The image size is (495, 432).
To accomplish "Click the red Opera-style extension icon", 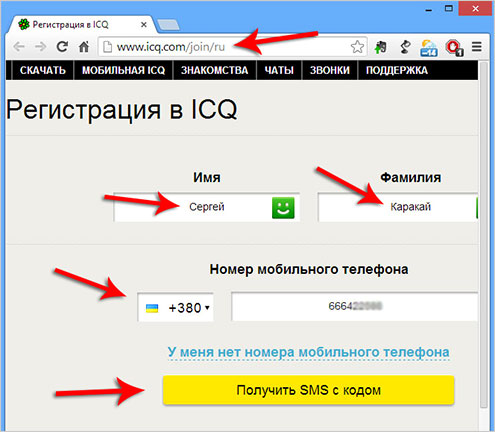I will [454, 48].
